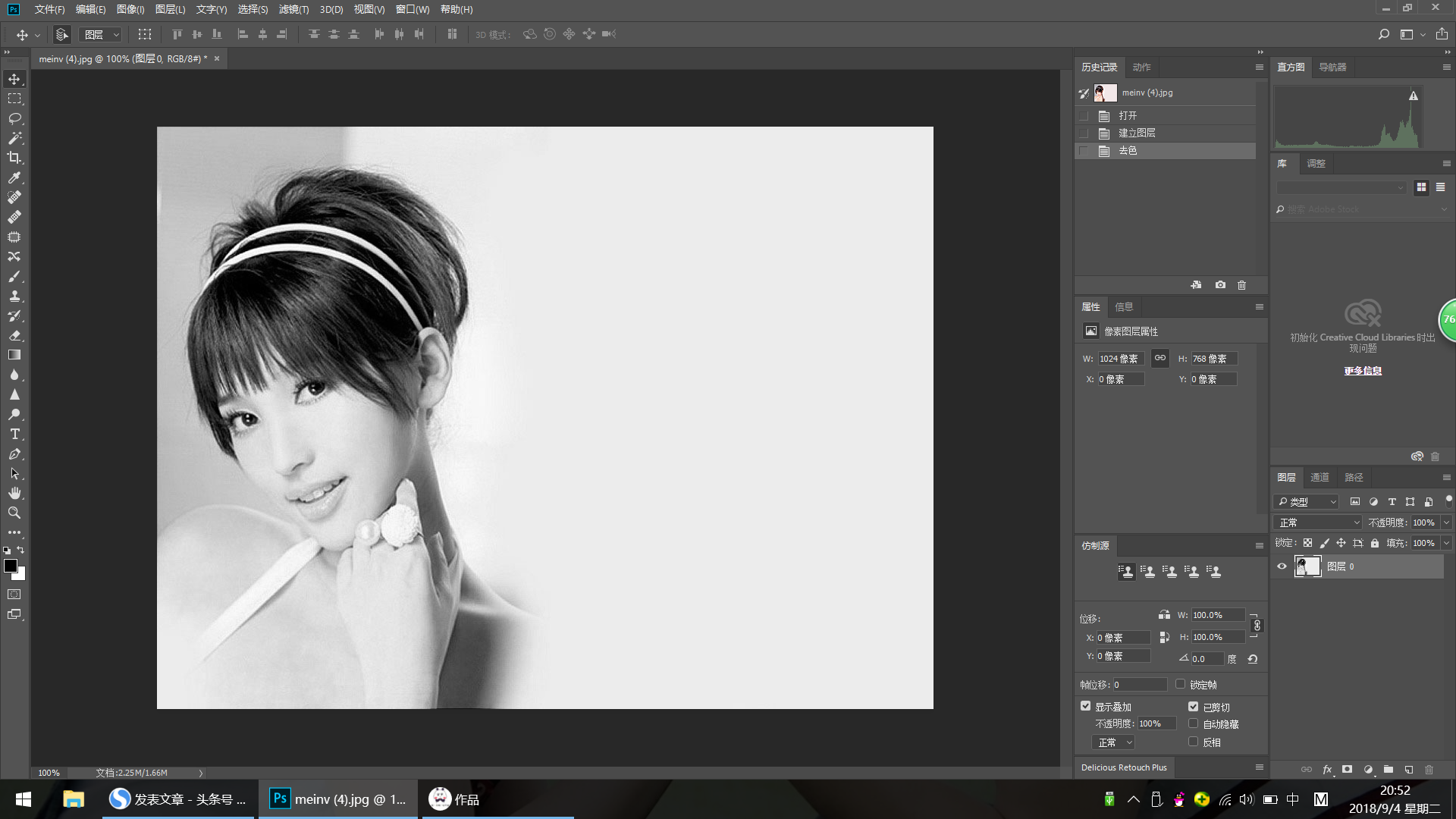Delete current history state trash icon
Image resolution: width=1456 pixels, height=819 pixels.
pos(1241,285)
